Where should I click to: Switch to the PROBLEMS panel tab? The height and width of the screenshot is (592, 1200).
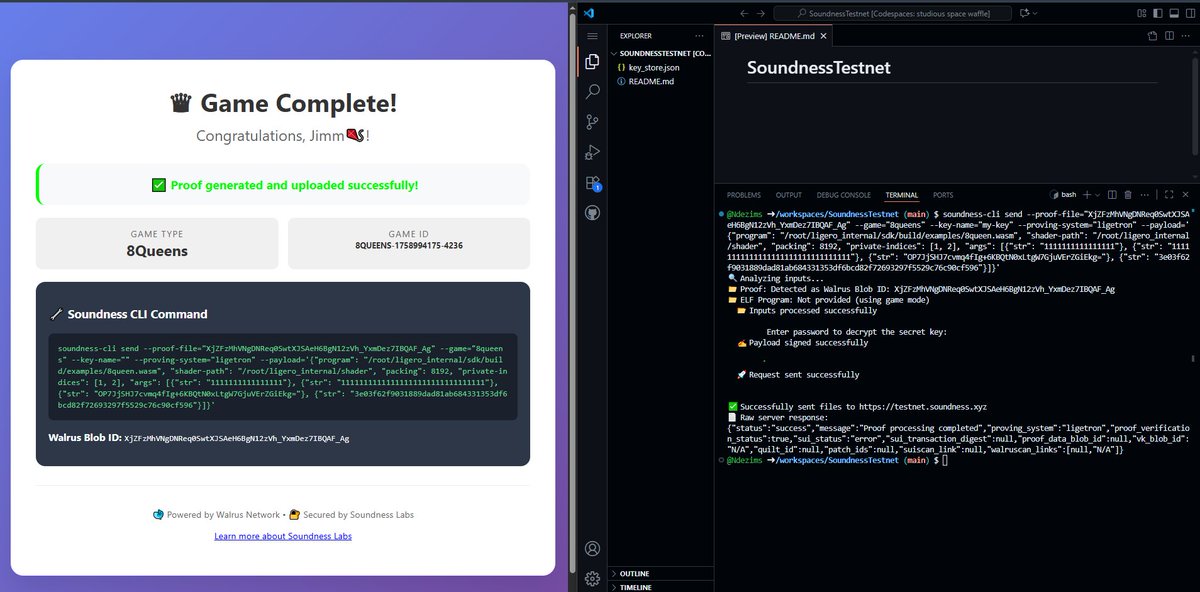(x=743, y=195)
